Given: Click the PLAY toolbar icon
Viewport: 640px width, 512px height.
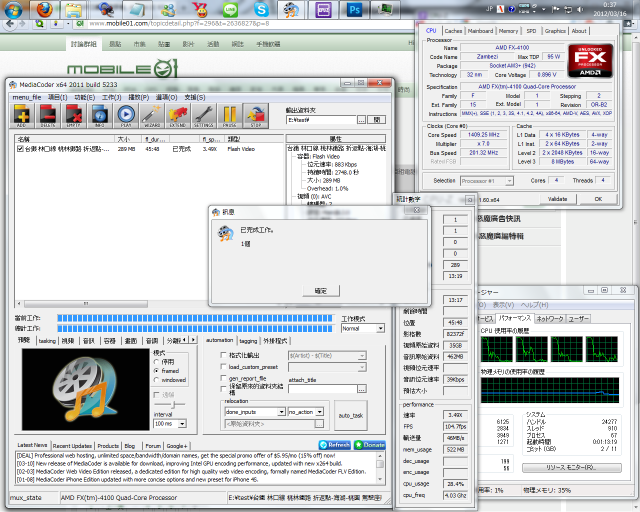Looking at the screenshot, I should [x=126, y=116].
